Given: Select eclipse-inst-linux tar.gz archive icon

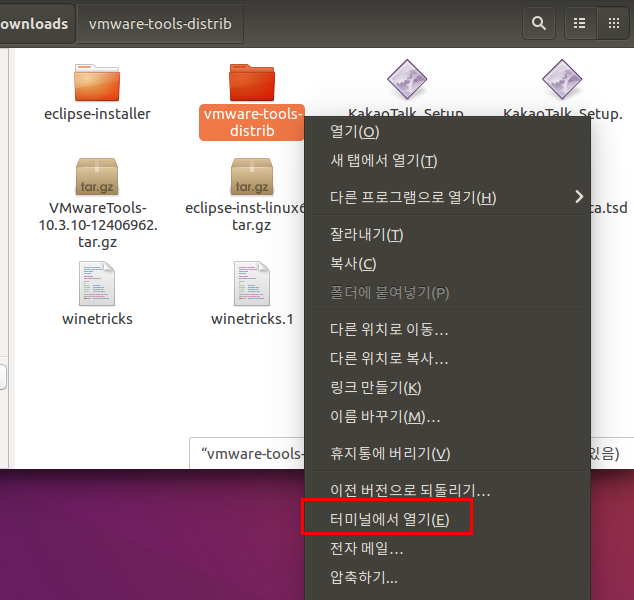Looking at the screenshot, I should click(252, 177).
